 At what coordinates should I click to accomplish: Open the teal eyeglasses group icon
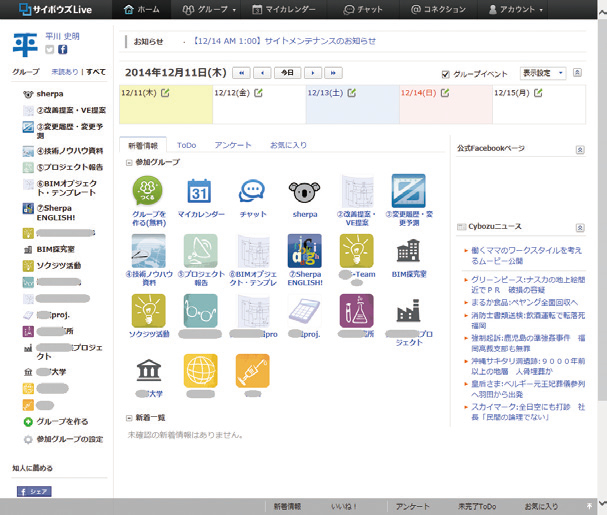pyautogui.click(x=201, y=311)
